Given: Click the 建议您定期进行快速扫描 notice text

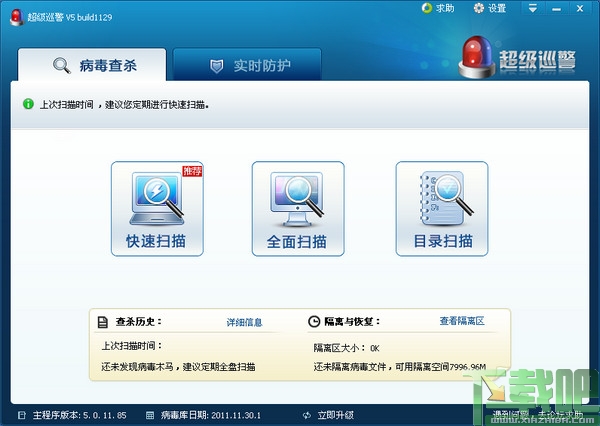Looking at the screenshot, I should 157,104.
